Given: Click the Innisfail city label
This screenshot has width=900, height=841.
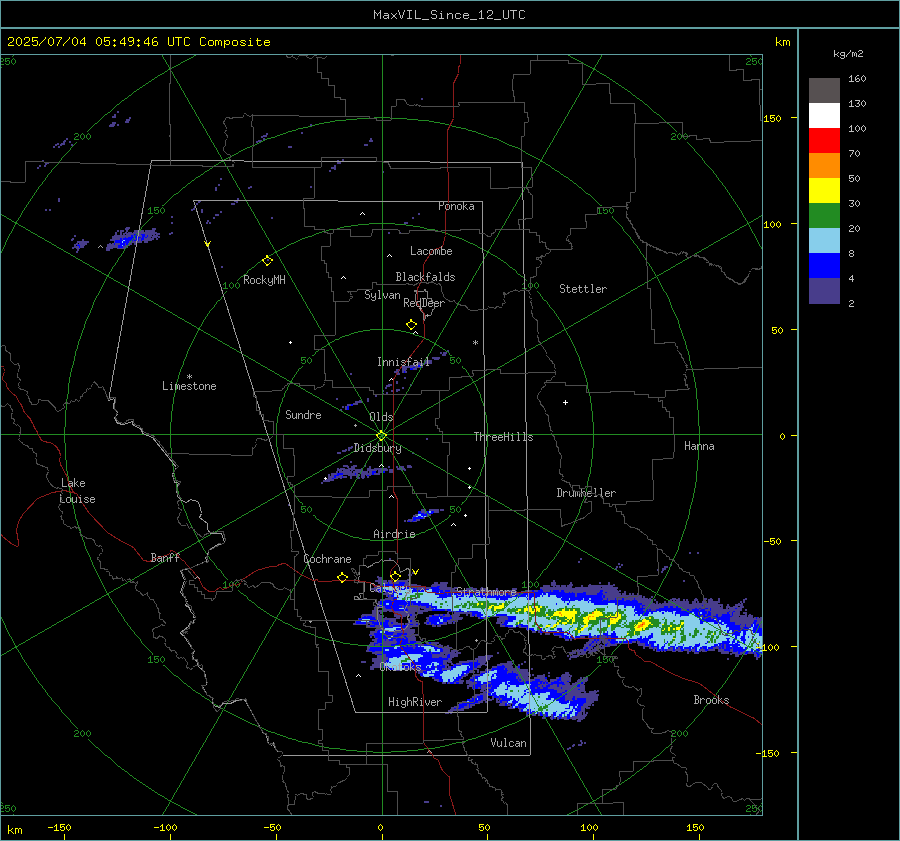Looking at the screenshot, I should [404, 362].
